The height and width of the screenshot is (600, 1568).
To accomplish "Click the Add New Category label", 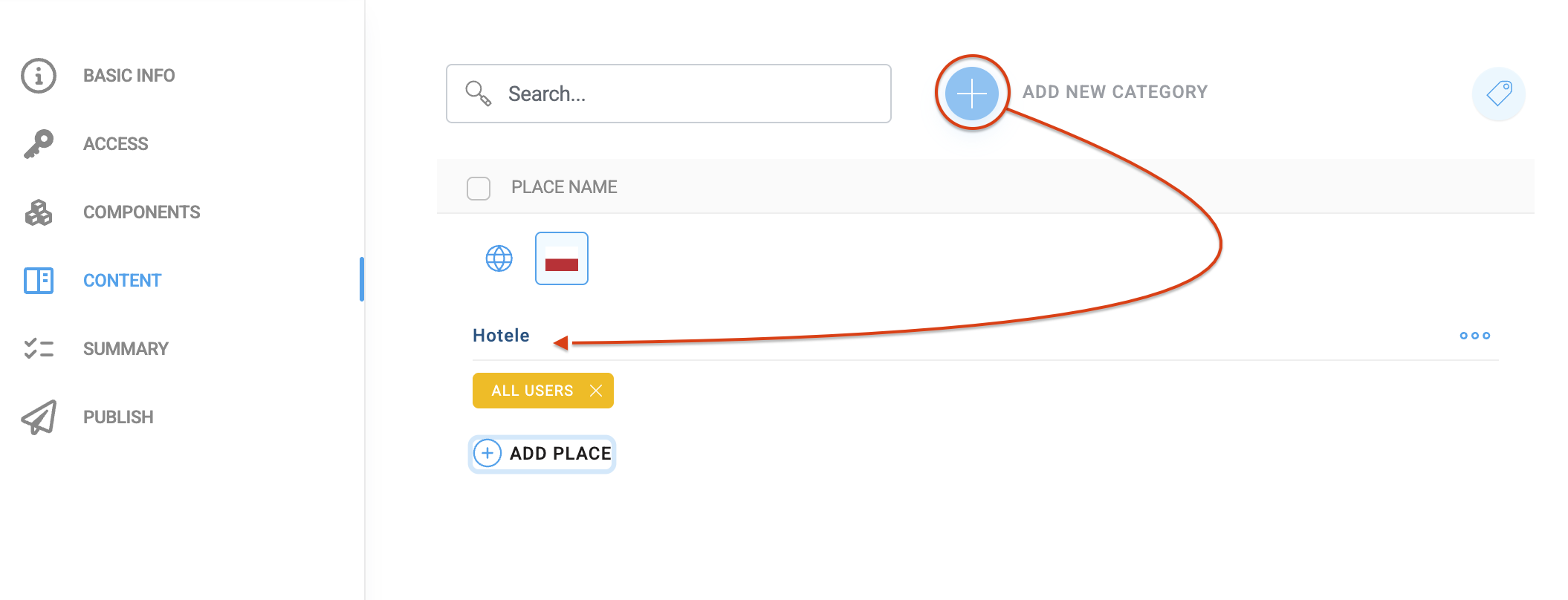I will click(x=1115, y=92).
